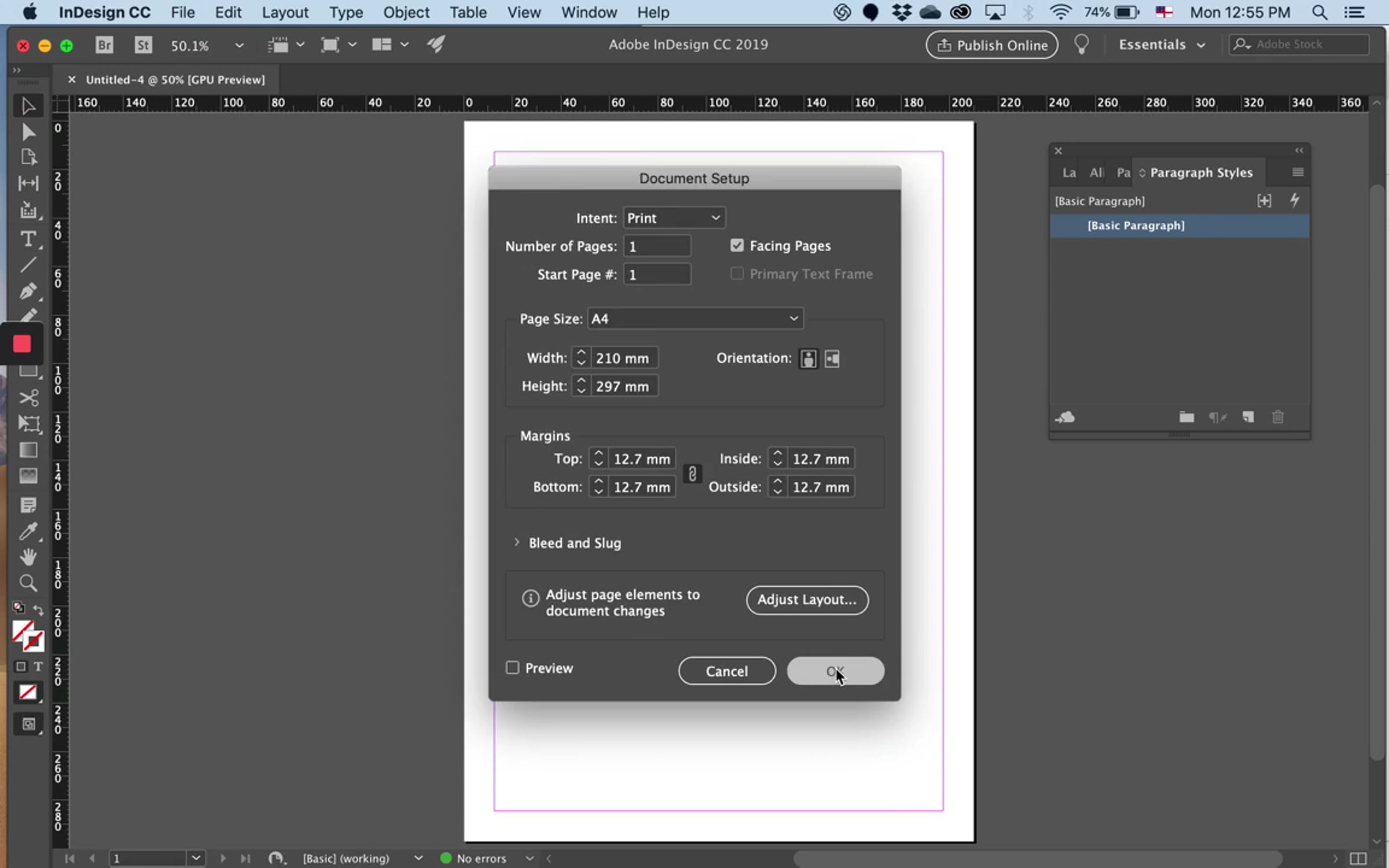Select the Free Transform tool
Viewport: 1389px width, 868px height.
(28, 424)
